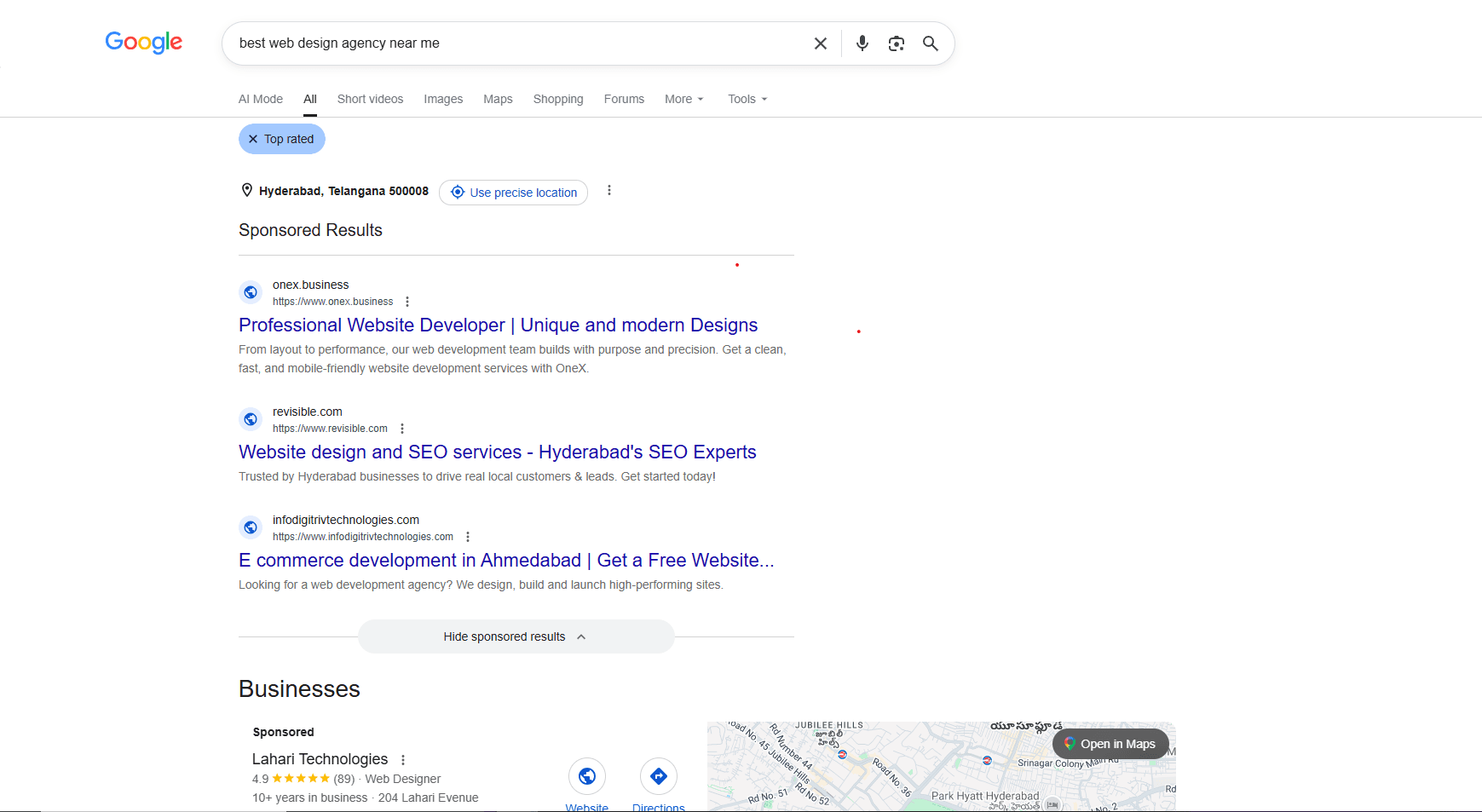Click Use precise location button
Viewport: 1482px width, 812px height.
pyautogui.click(x=513, y=193)
